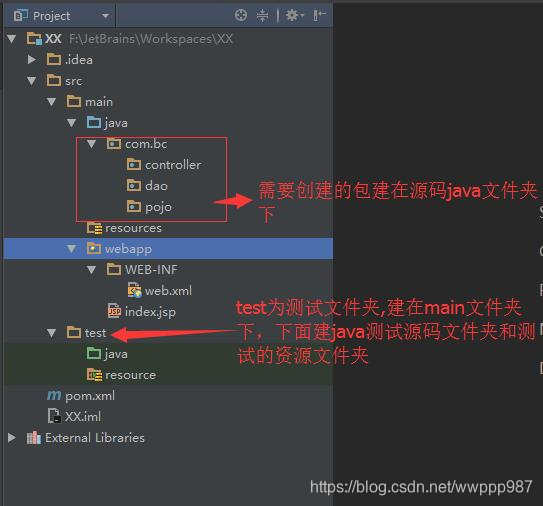The width and height of the screenshot is (543, 506).
Task: Collapse the src folder arrow
Action: [32, 81]
